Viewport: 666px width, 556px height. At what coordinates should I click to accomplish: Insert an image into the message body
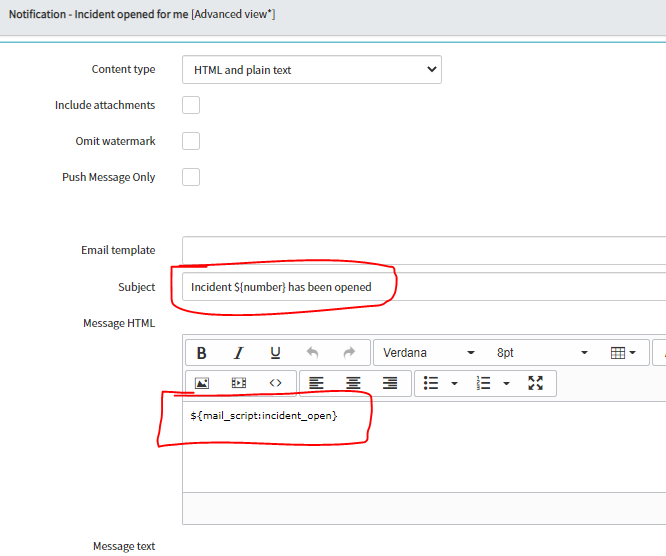tap(202, 383)
